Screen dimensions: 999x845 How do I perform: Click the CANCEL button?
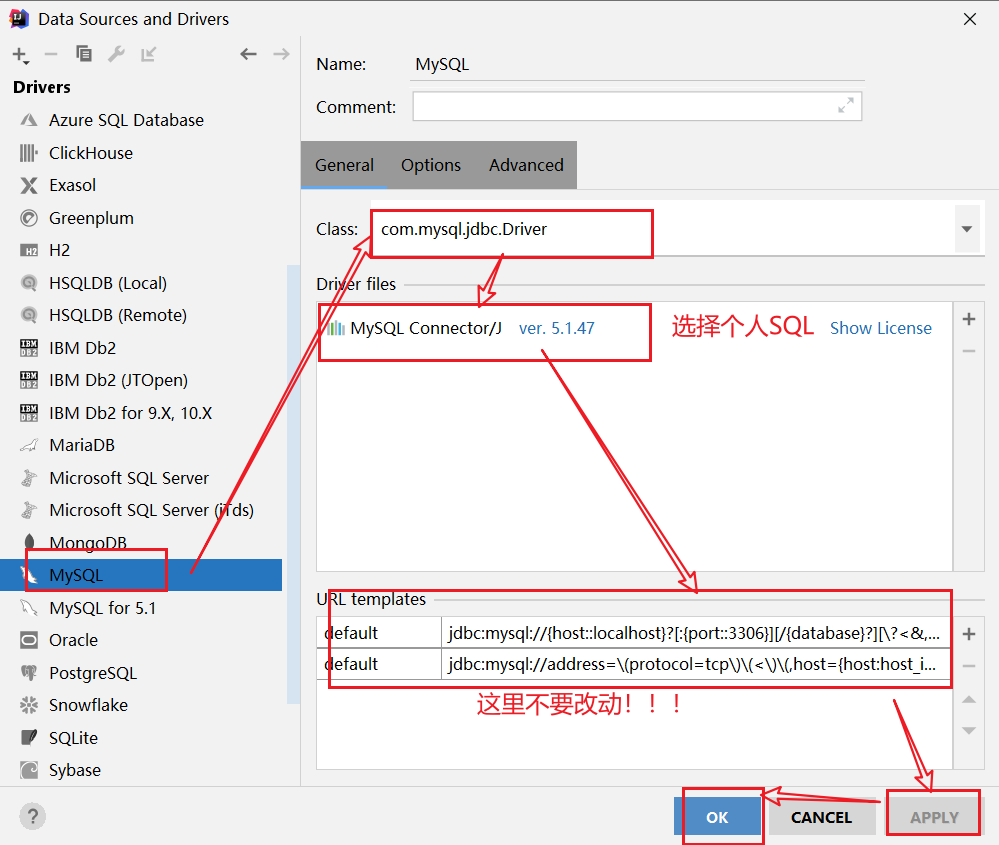point(821,817)
